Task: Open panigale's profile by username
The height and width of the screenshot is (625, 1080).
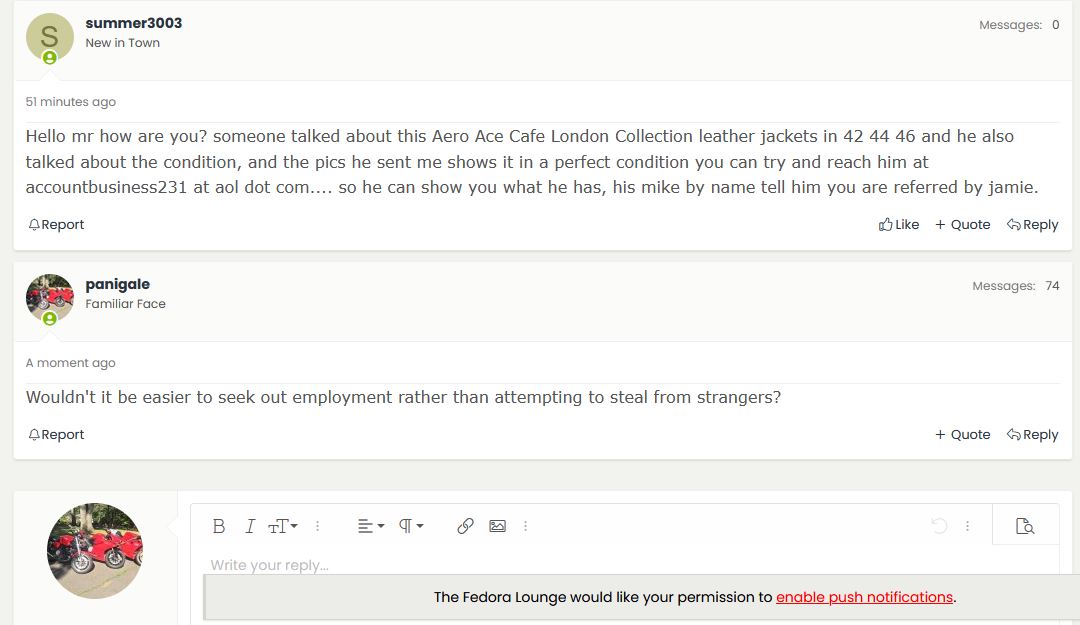Action: click(118, 284)
